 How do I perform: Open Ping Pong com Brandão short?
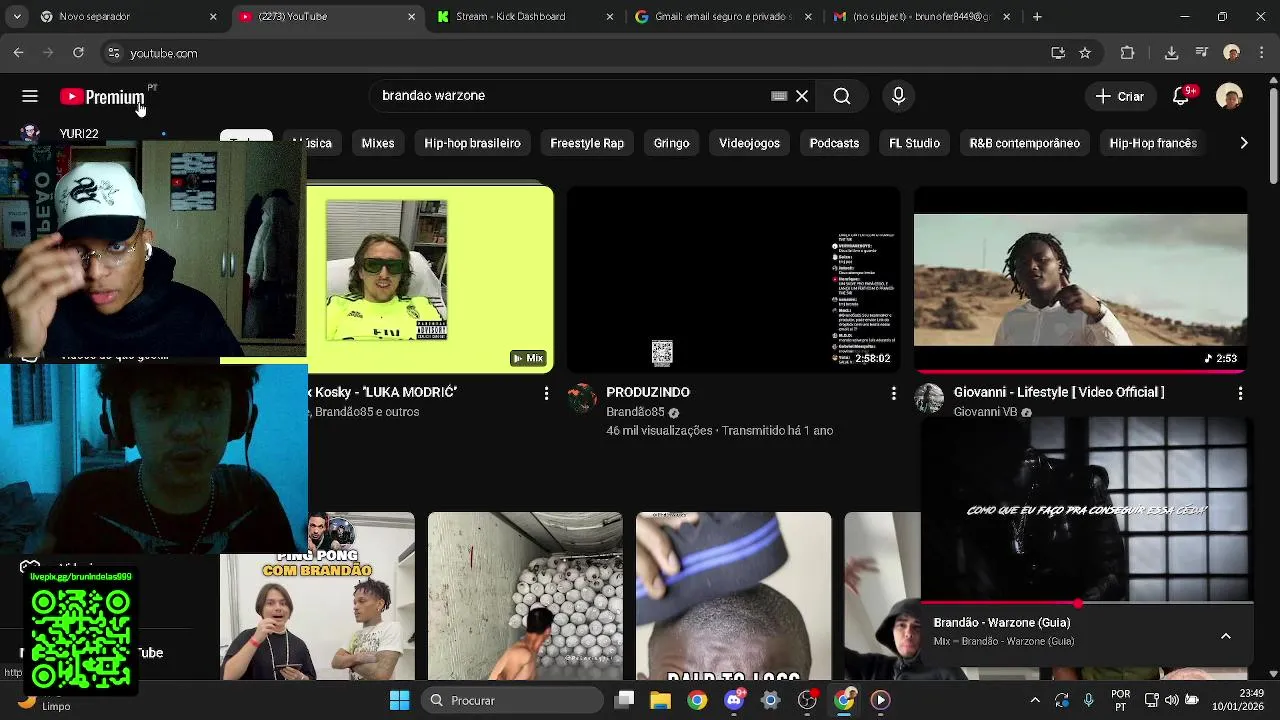click(317, 596)
